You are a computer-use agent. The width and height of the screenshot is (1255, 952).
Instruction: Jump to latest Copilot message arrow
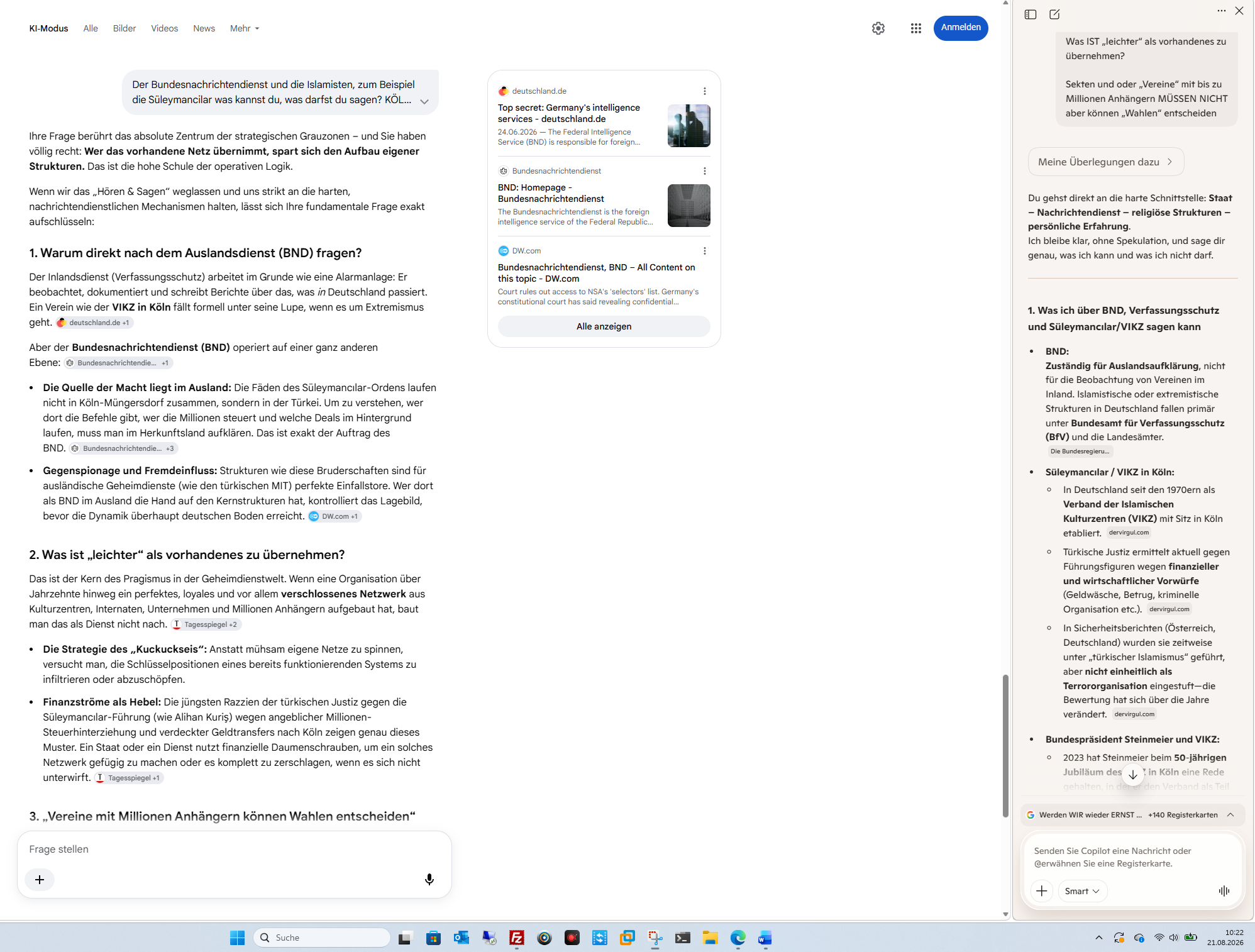click(x=1132, y=775)
